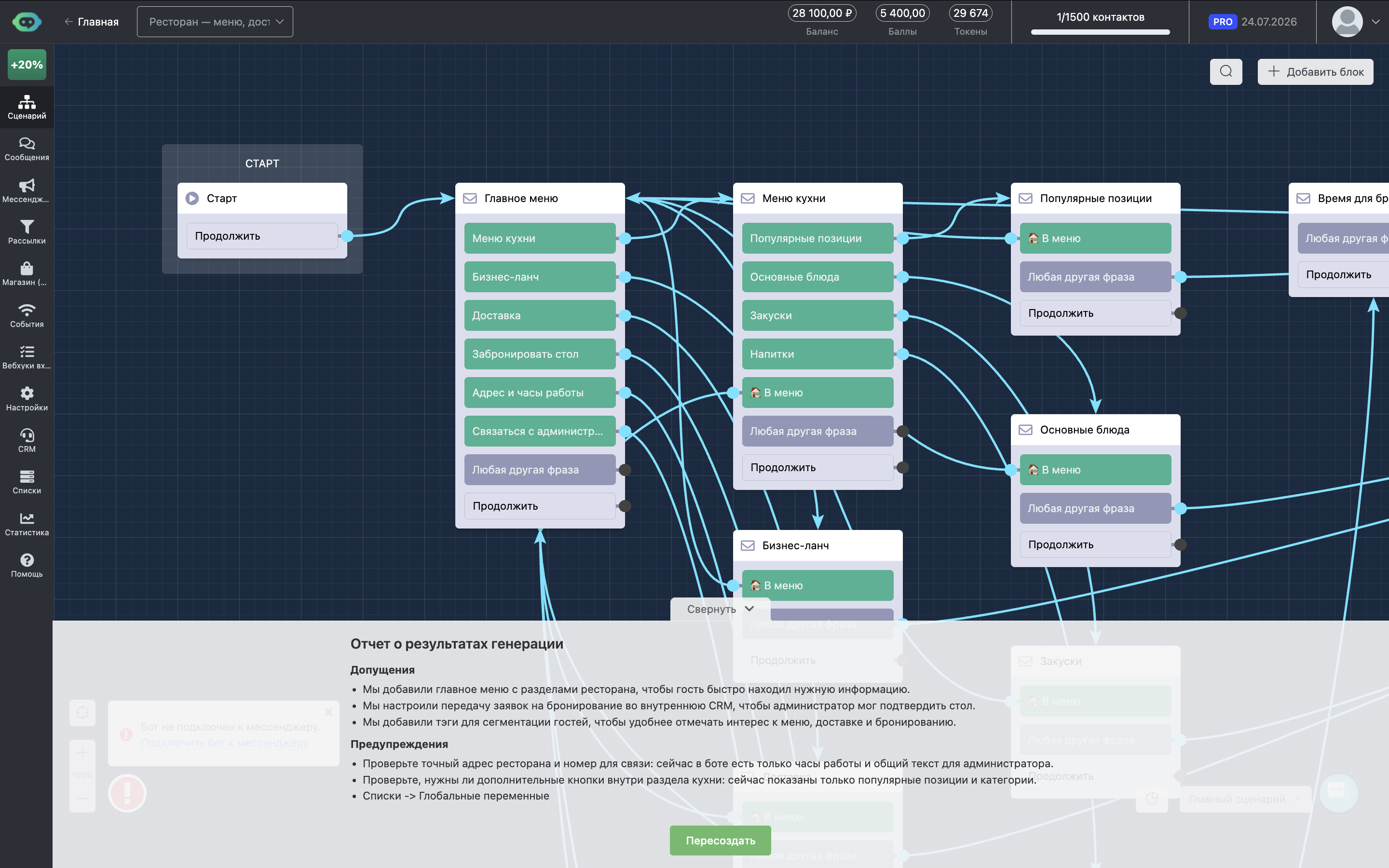Click the Главное меню block title
Image resolution: width=1389 pixels, height=868 pixels.
point(521,199)
